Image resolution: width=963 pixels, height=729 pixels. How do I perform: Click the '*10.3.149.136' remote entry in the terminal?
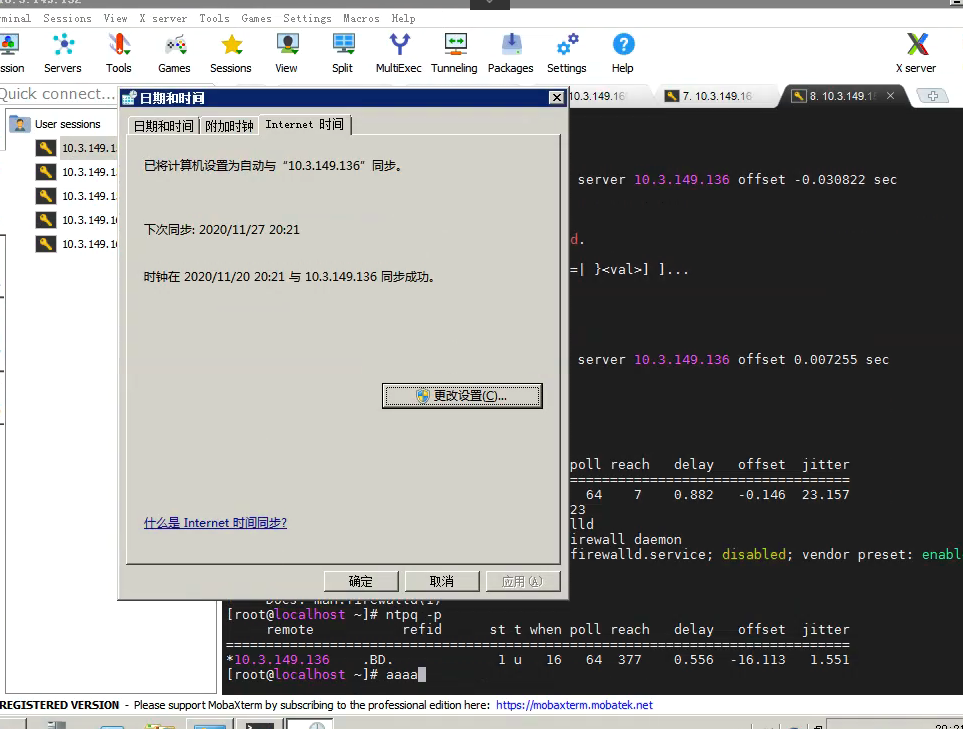click(x=278, y=660)
